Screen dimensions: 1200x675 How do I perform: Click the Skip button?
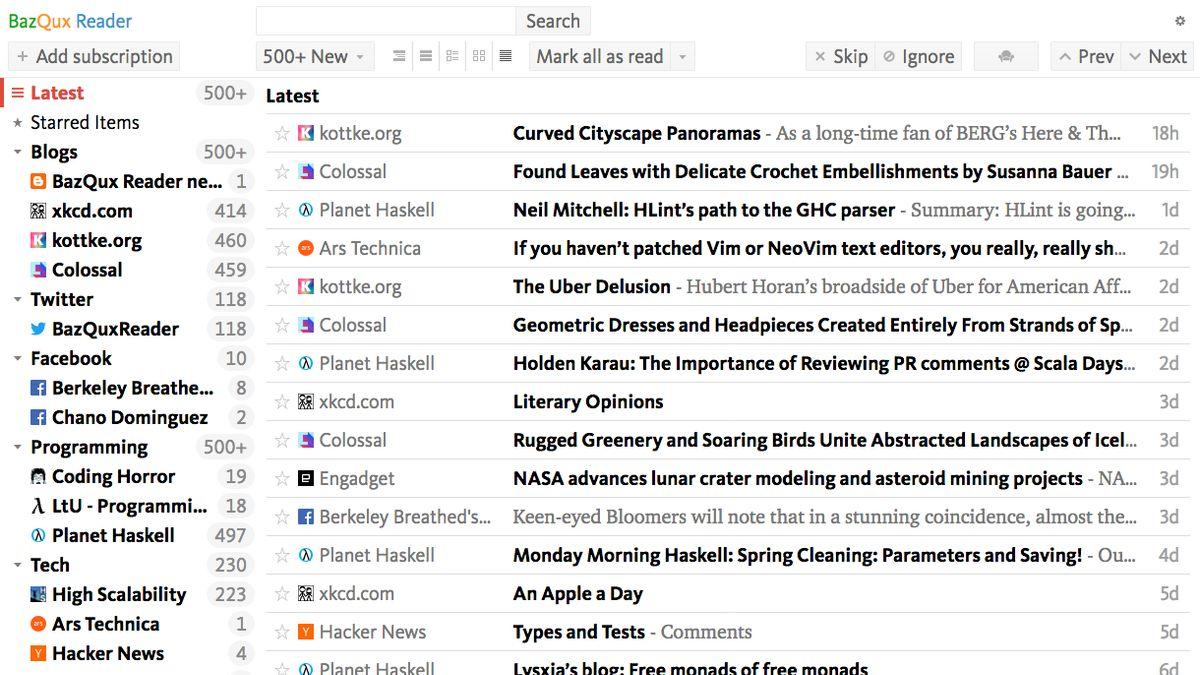pos(840,56)
